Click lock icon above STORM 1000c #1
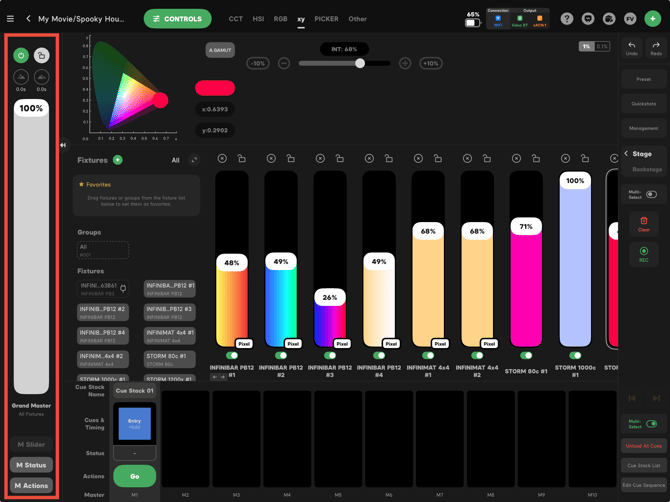The height and width of the screenshot is (502, 670). [x=585, y=159]
